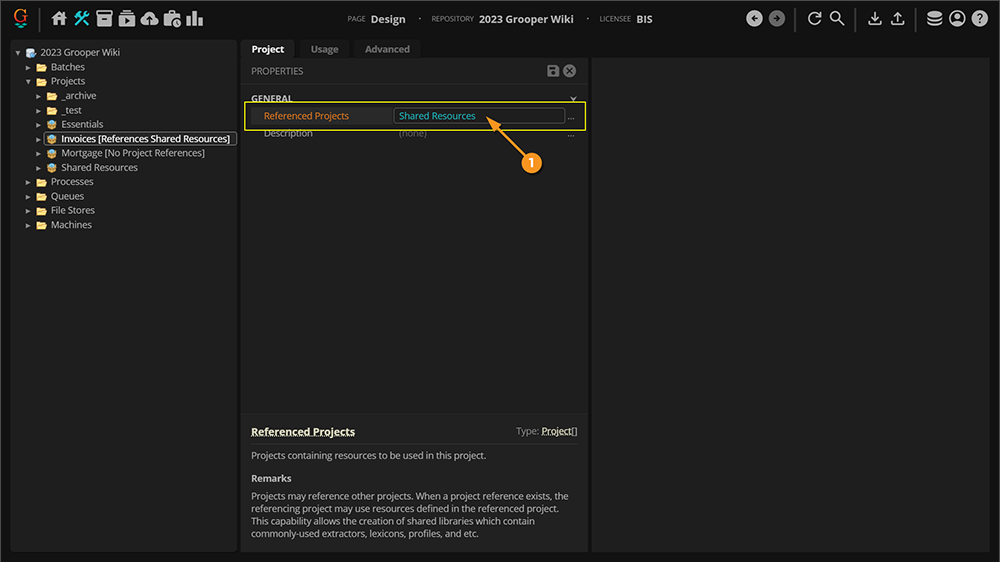The image size is (1000, 562).
Task: Collapse the GENERAL properties section
Action: click(x=573, y=99)
